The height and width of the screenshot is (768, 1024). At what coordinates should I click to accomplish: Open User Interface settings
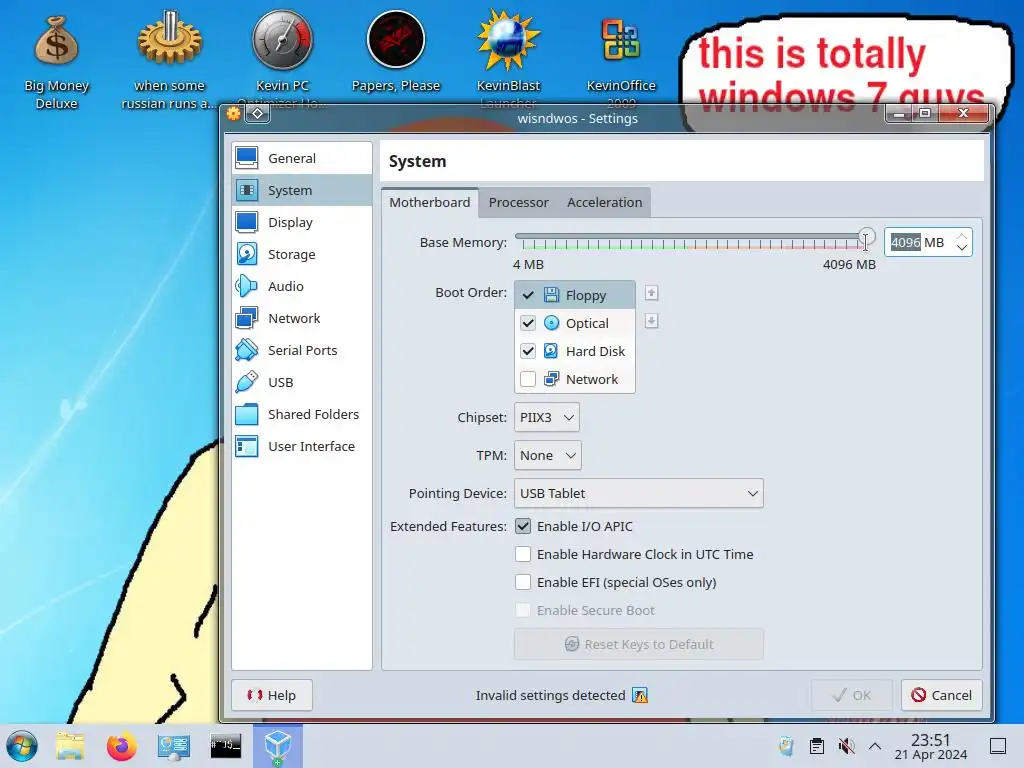(302, 446)
